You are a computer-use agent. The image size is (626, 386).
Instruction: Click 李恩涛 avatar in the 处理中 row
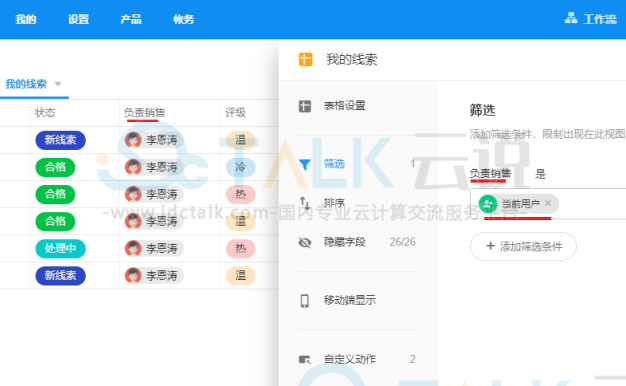[x=133, y=249]
